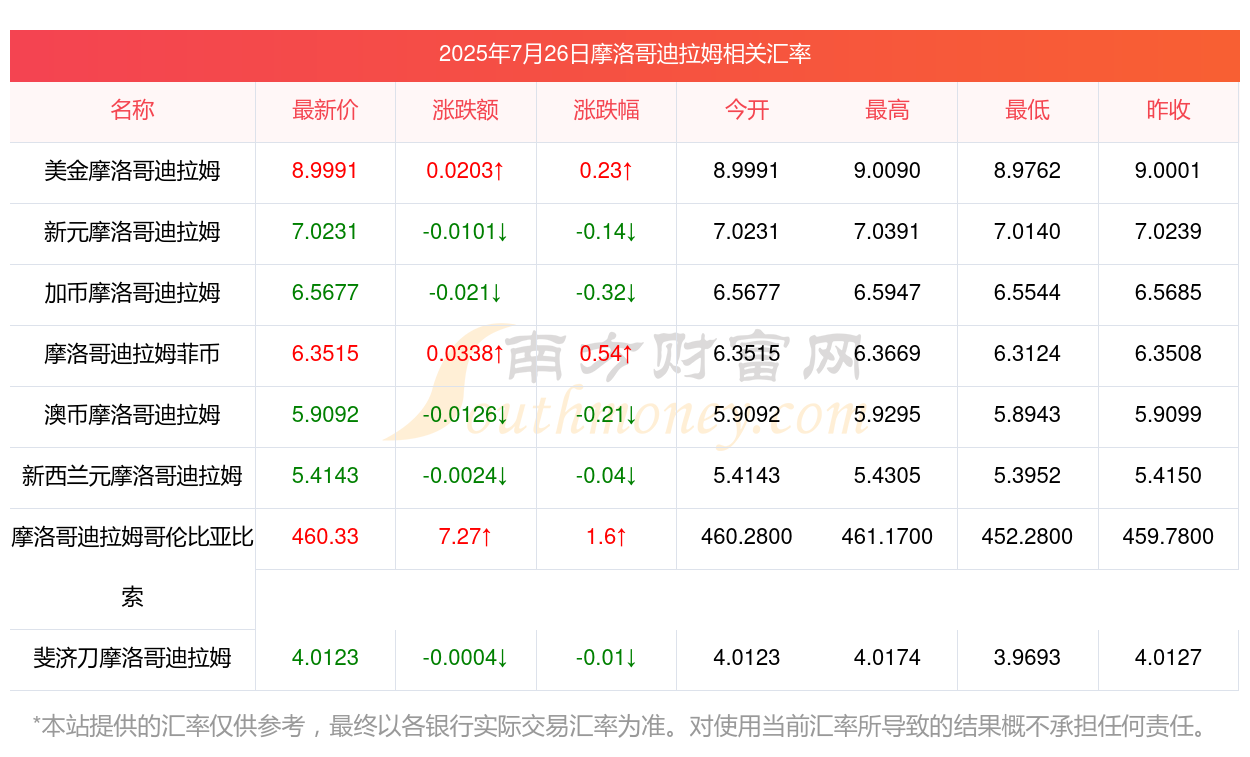Viewport: 1250px width, 757px height.
Task: Click change percent 0.54↑
Action: click(x=606, y=354)
